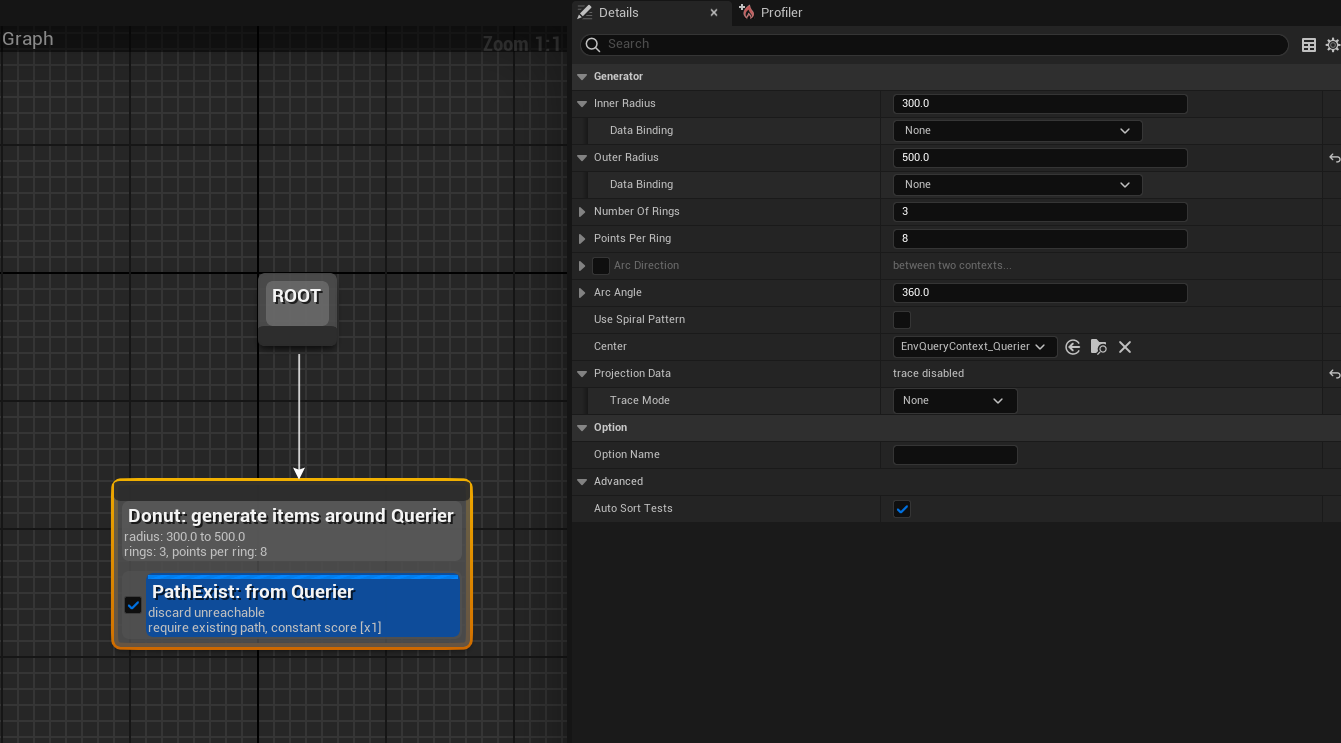Click the Use Spiral Pattern label

pyautogui.click(x=639, y=320)
